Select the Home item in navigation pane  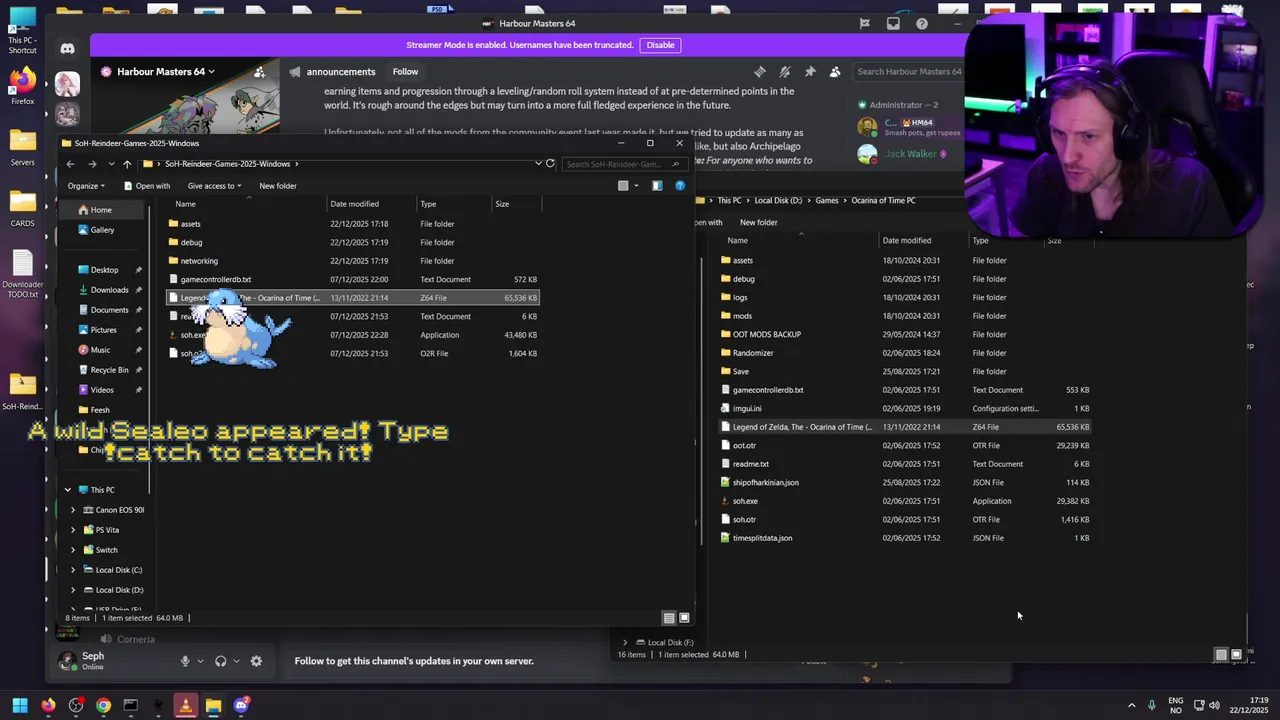click(101, 210)
